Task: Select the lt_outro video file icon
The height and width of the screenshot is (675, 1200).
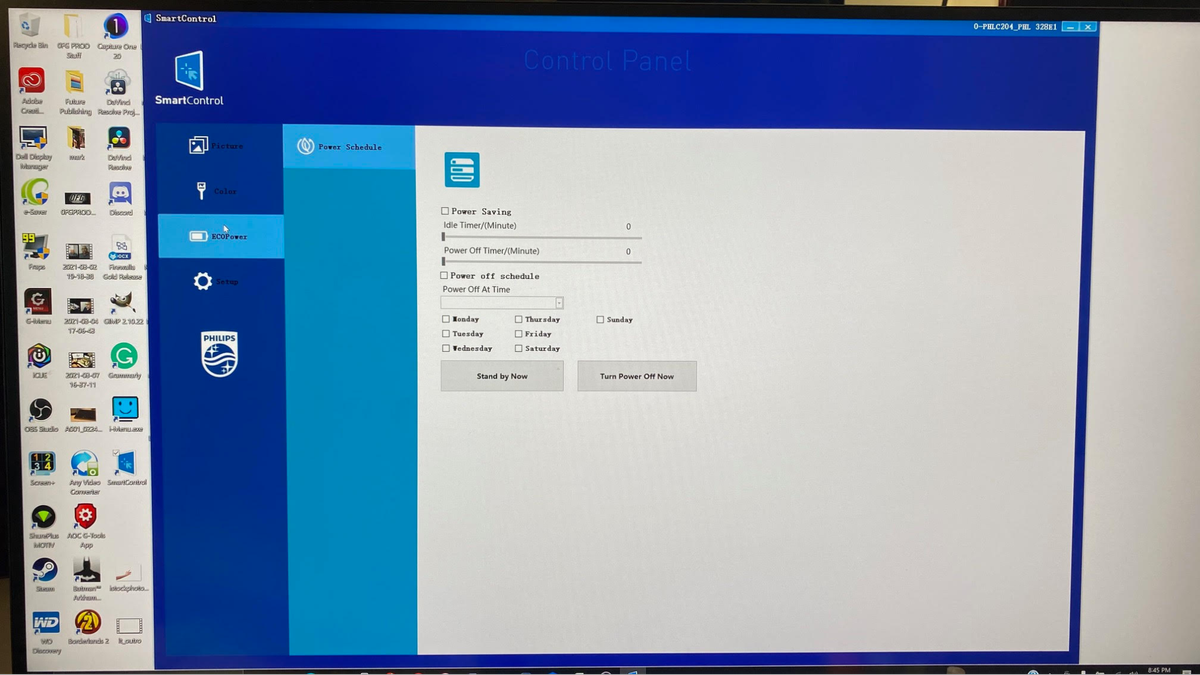Action: (129, 629)
